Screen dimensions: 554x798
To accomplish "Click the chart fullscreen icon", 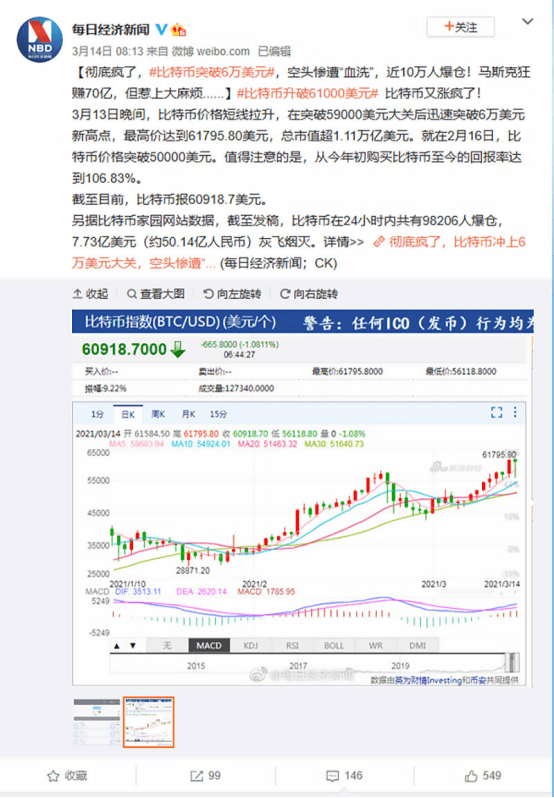I will 497,412.
